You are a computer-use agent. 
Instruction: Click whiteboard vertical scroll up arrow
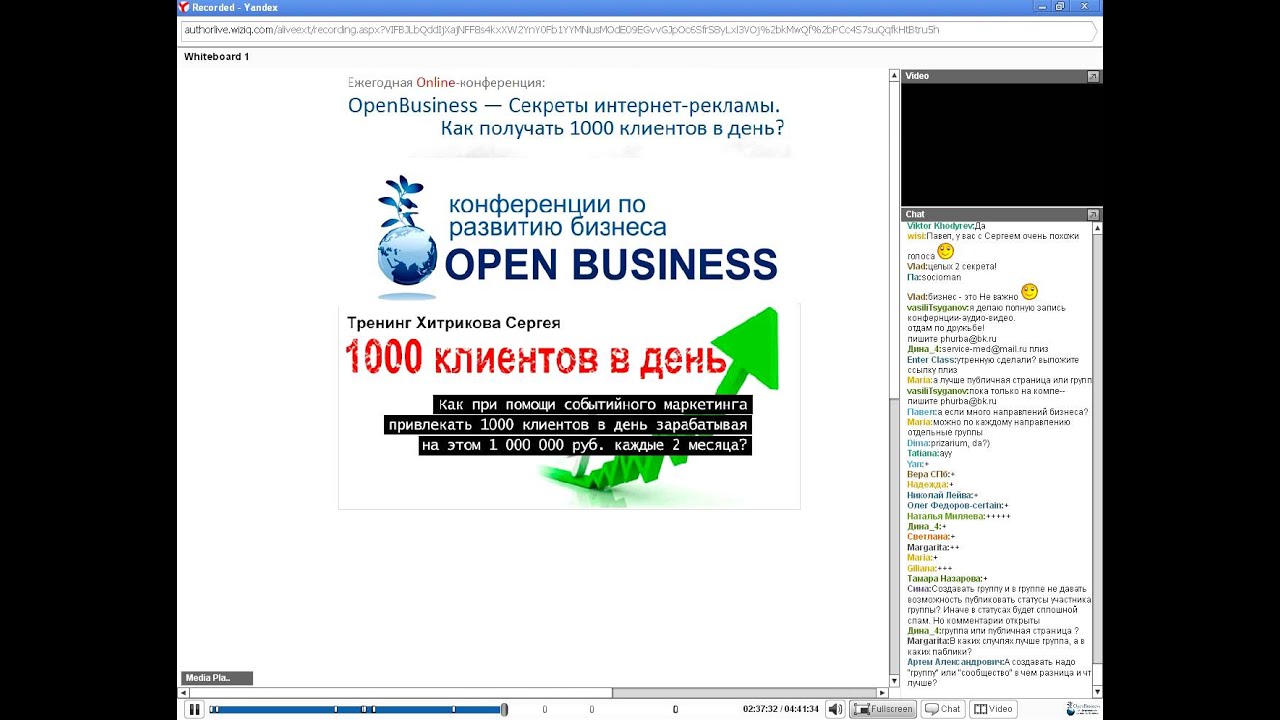point(894,75)
